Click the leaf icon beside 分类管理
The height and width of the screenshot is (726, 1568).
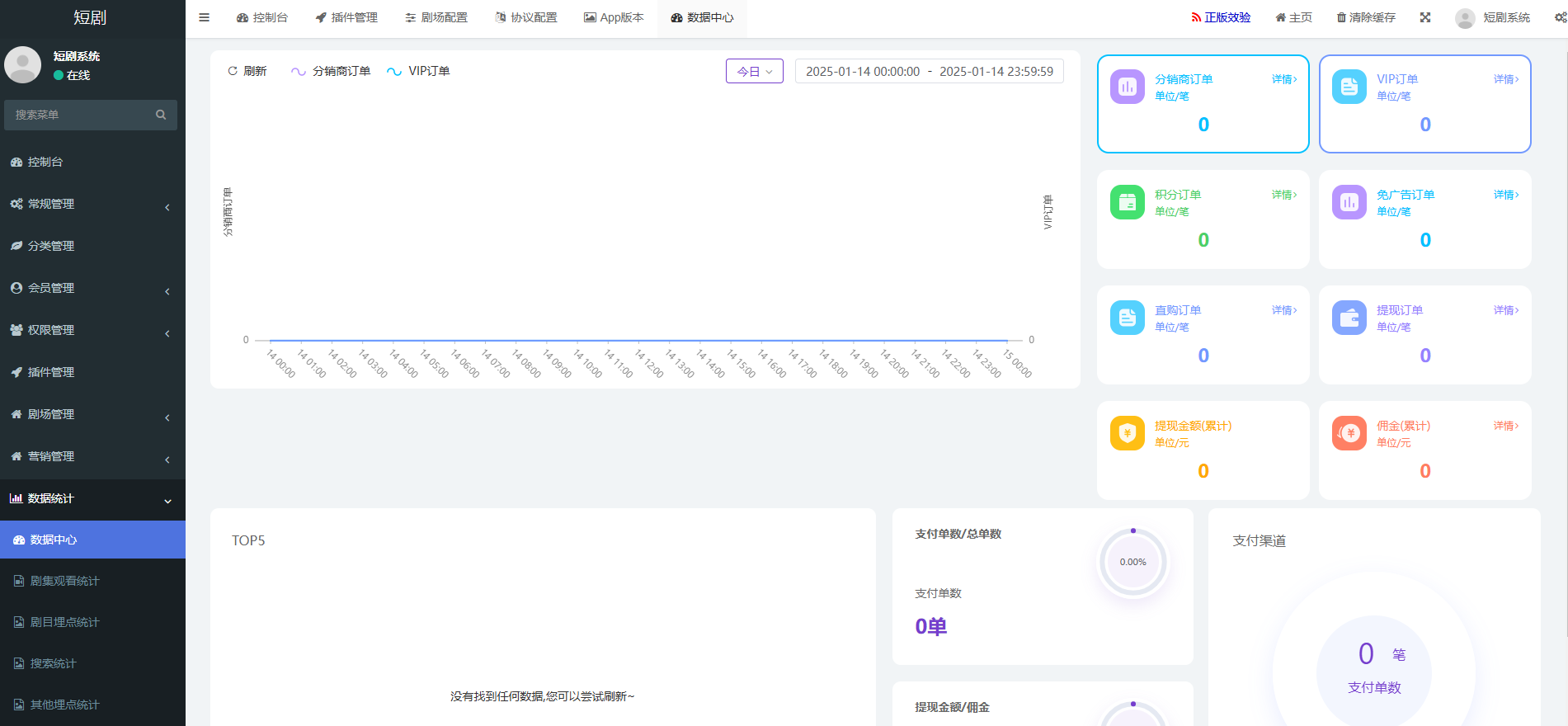(x=16, y=246)
